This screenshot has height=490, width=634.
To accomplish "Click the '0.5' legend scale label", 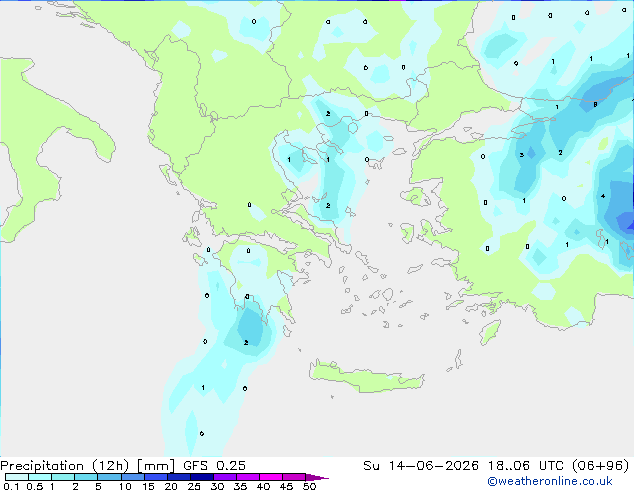I will point(35,486).
